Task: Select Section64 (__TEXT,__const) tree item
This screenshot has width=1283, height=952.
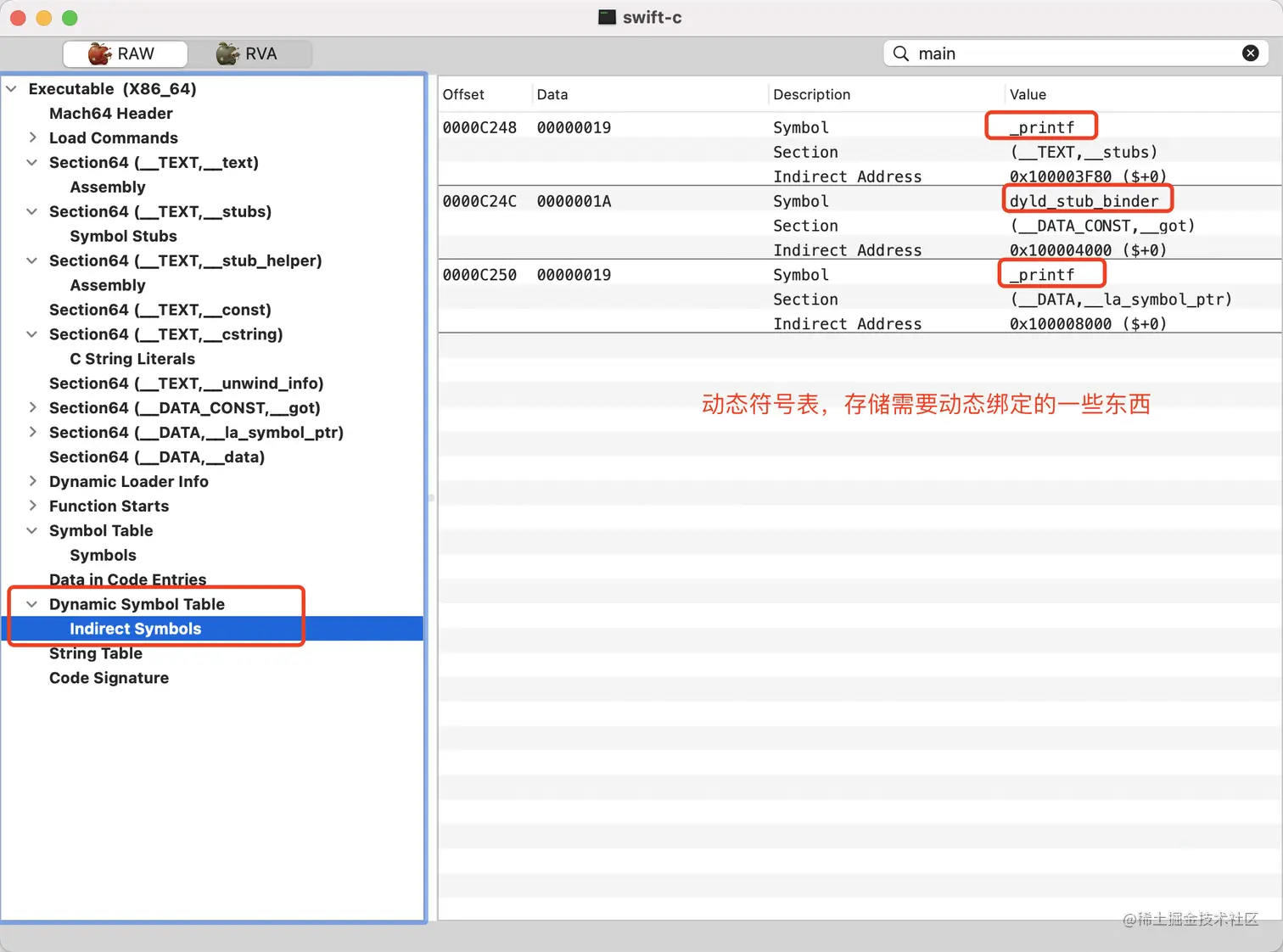Action: pos(160,311)
